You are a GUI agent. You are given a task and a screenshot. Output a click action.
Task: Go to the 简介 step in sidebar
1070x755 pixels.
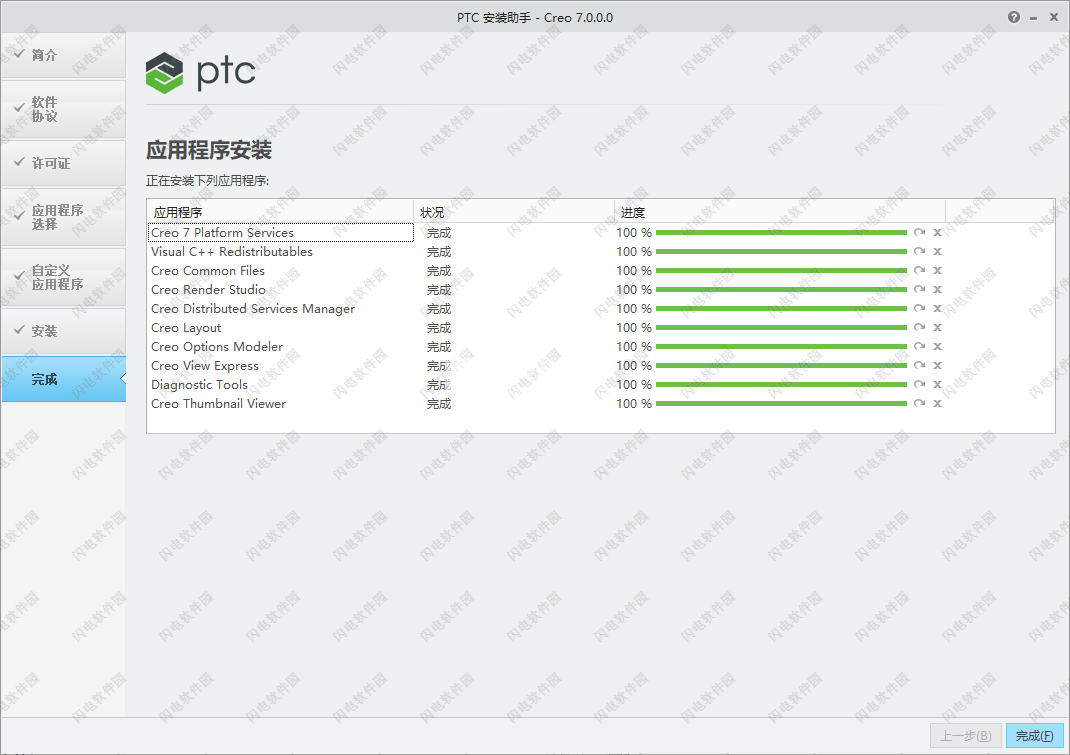point(63,55)
